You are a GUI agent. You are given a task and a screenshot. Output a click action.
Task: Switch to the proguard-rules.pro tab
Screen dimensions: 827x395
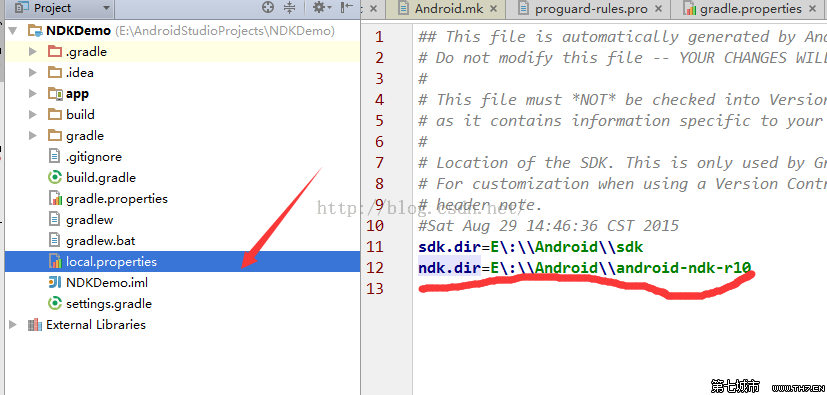point(584,9)
